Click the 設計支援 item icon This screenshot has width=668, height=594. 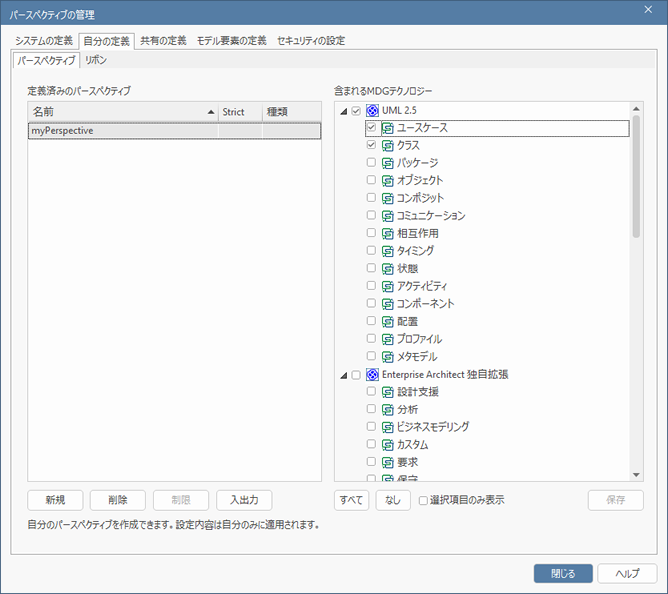388,392
